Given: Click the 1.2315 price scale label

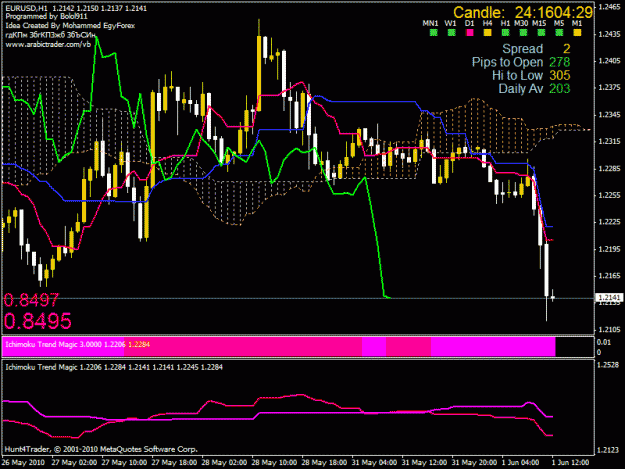Looking at the screenshot, I should tap(609, 141).
